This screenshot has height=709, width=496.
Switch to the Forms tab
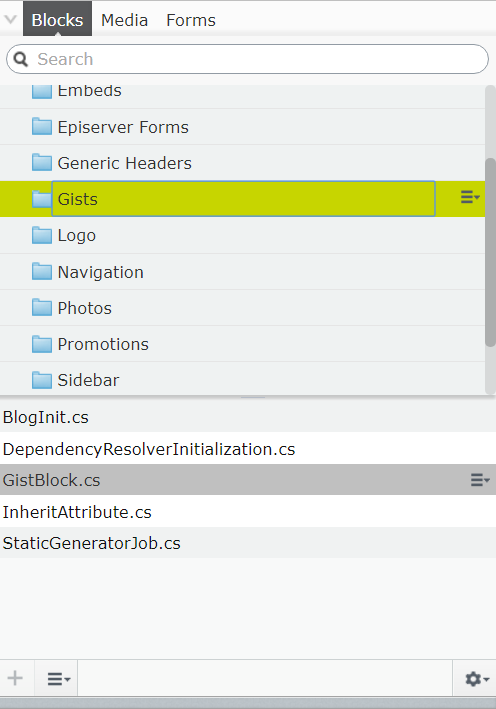[191, 20]
